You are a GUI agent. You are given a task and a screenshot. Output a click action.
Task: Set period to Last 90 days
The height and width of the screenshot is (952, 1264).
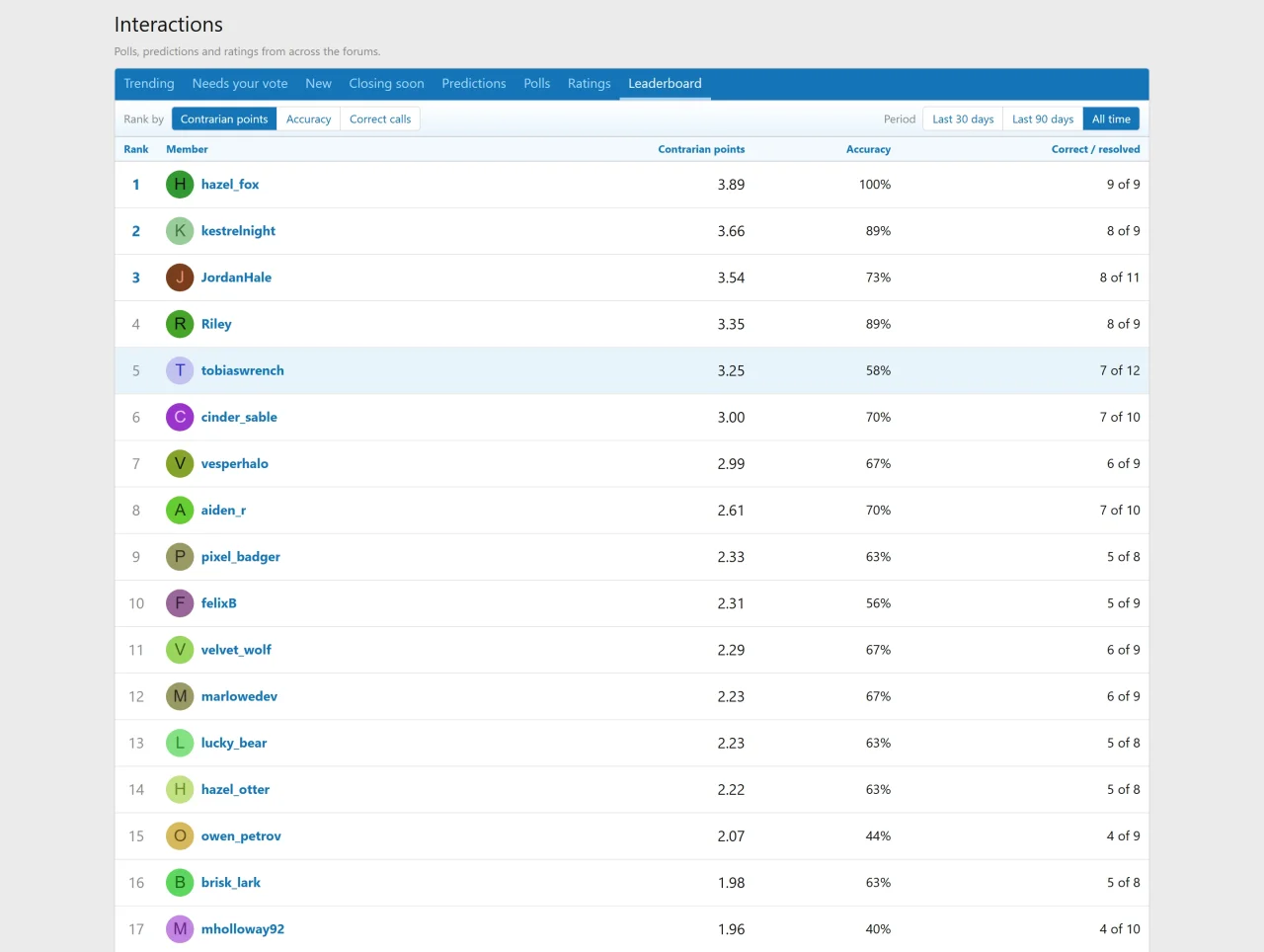(1043, 119)
